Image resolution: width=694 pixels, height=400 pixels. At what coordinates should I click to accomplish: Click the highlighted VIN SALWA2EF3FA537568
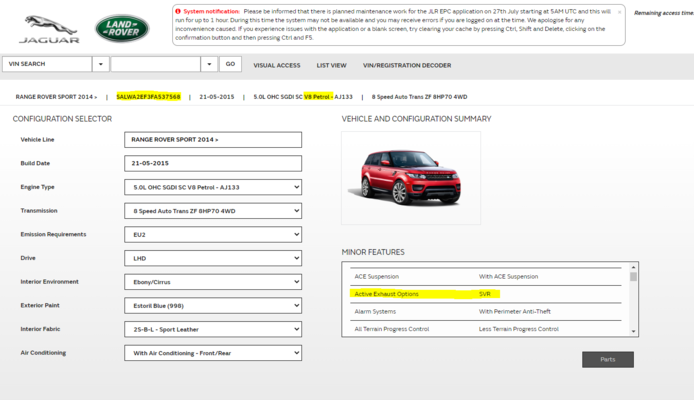(148, 97)
